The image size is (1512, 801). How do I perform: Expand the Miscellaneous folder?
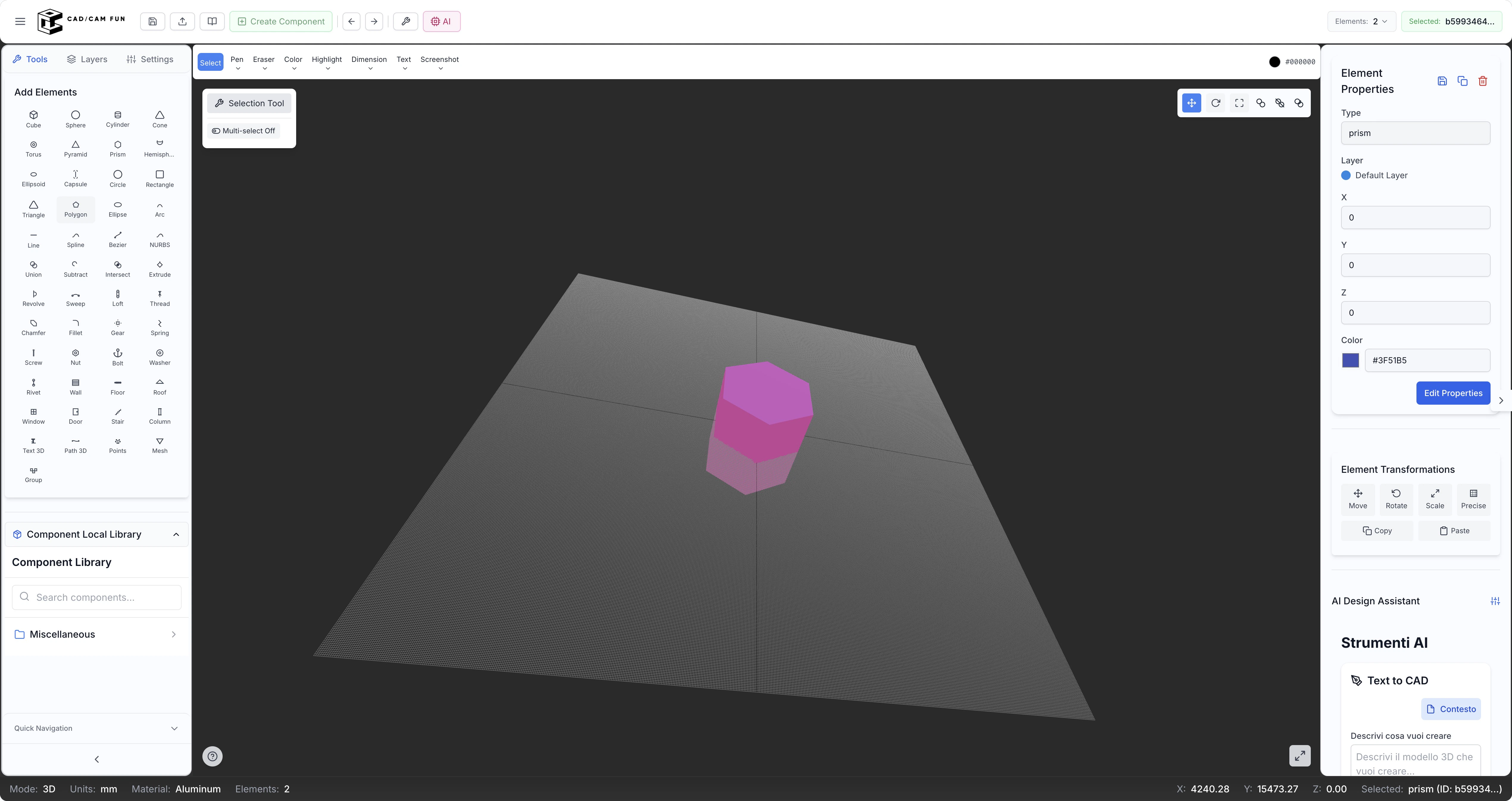coord(96,634)
